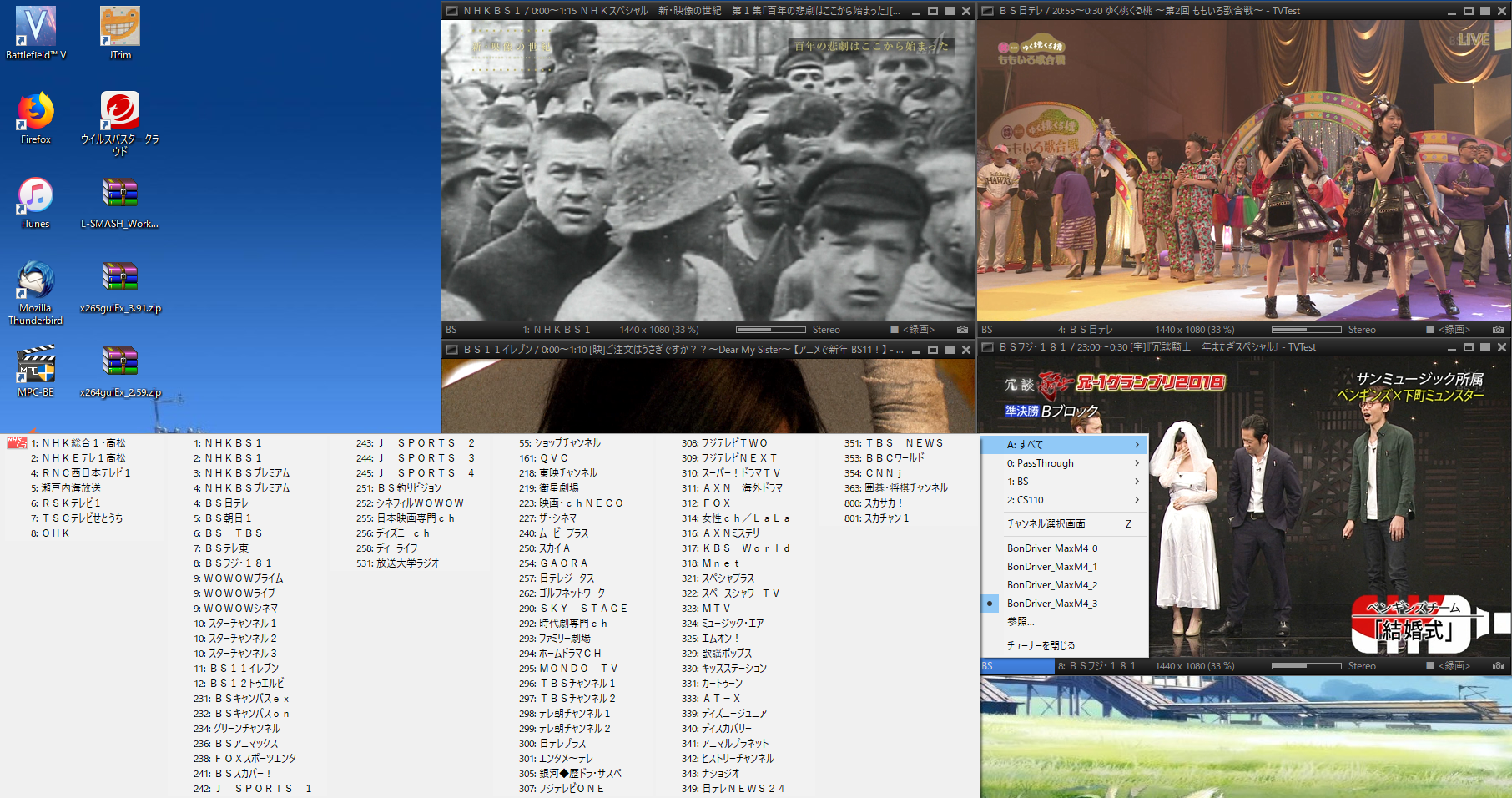Adjust volume bar in NHK BS1 status bar
The width and height of the screenshot is (1512, 798).
point(770,330)
